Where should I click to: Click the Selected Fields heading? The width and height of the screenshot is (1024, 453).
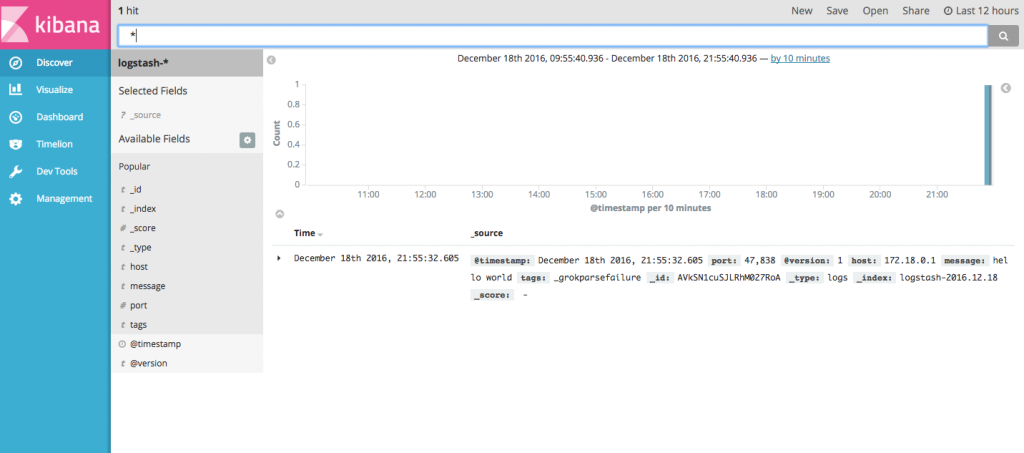(153, 91)
